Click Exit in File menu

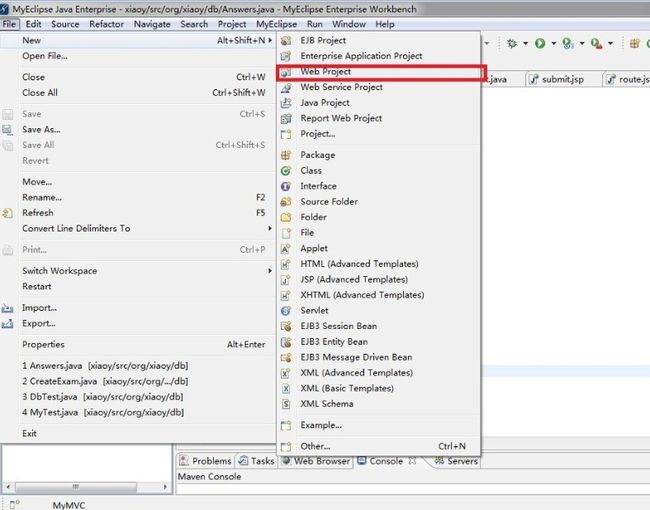point(138,434)
